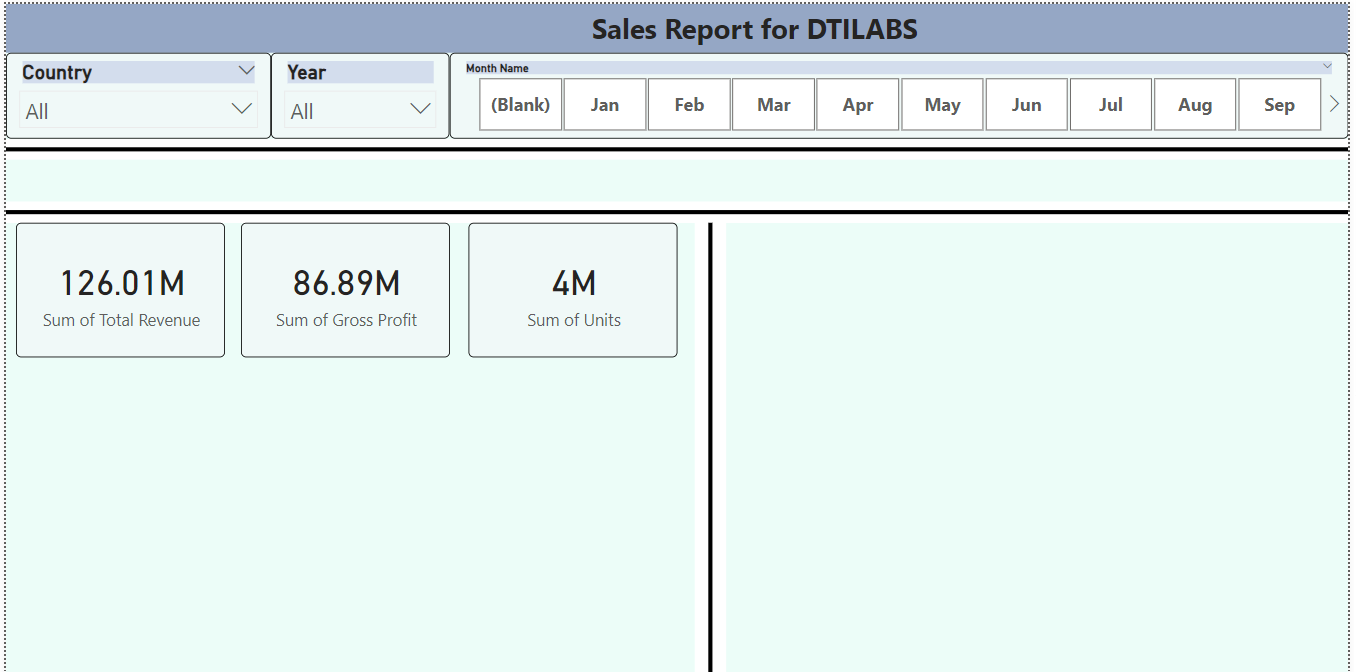Collapse the Country slicer header chevron
The height and width of the screenshot is (672, 1356).
point(246,71)
